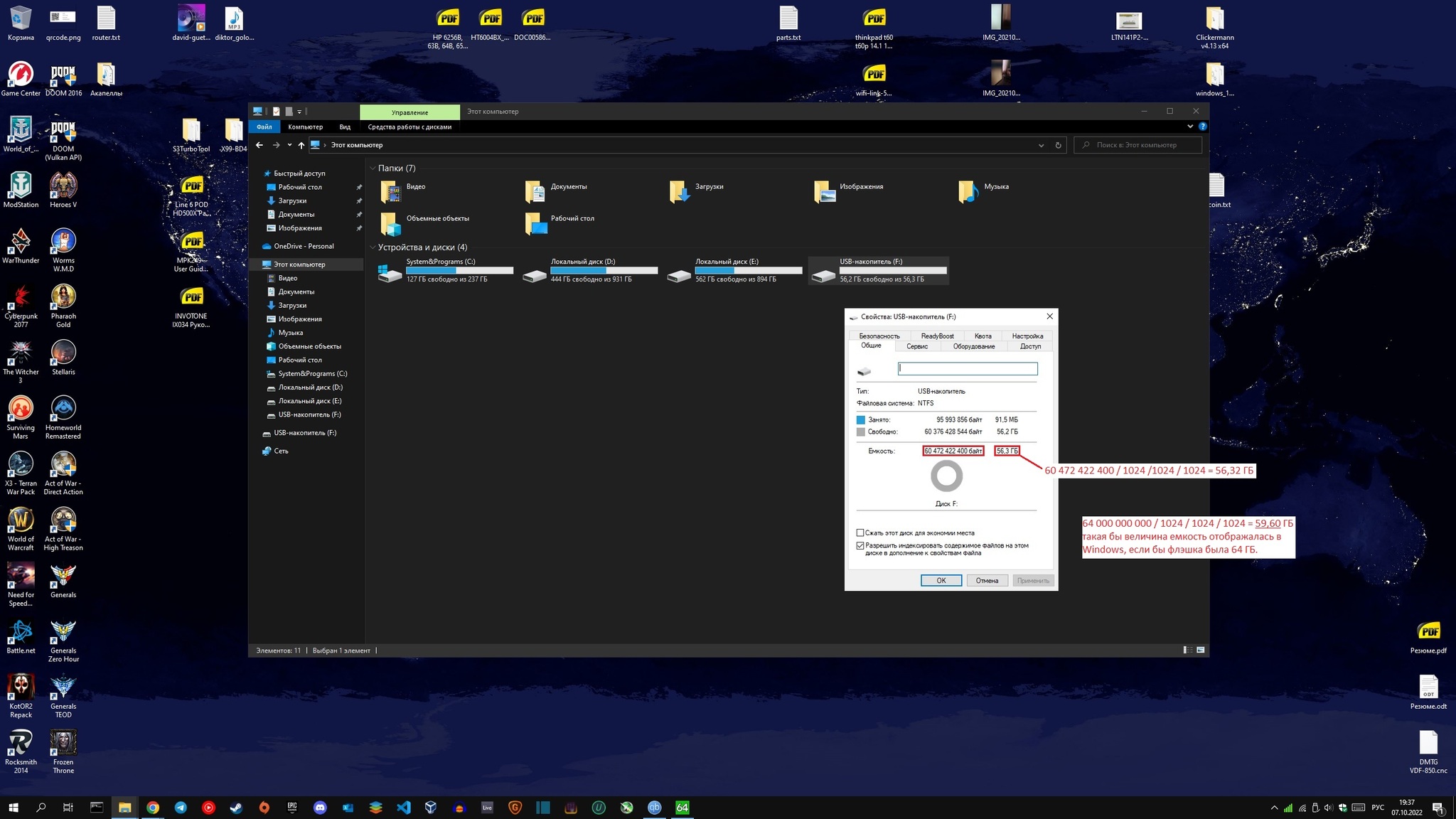Image resolution: width=1456 pixels, height=819 pixels.
Task: Toggle 'Разрешить индексировать' indexing checkbox
Action: point(860,546)
